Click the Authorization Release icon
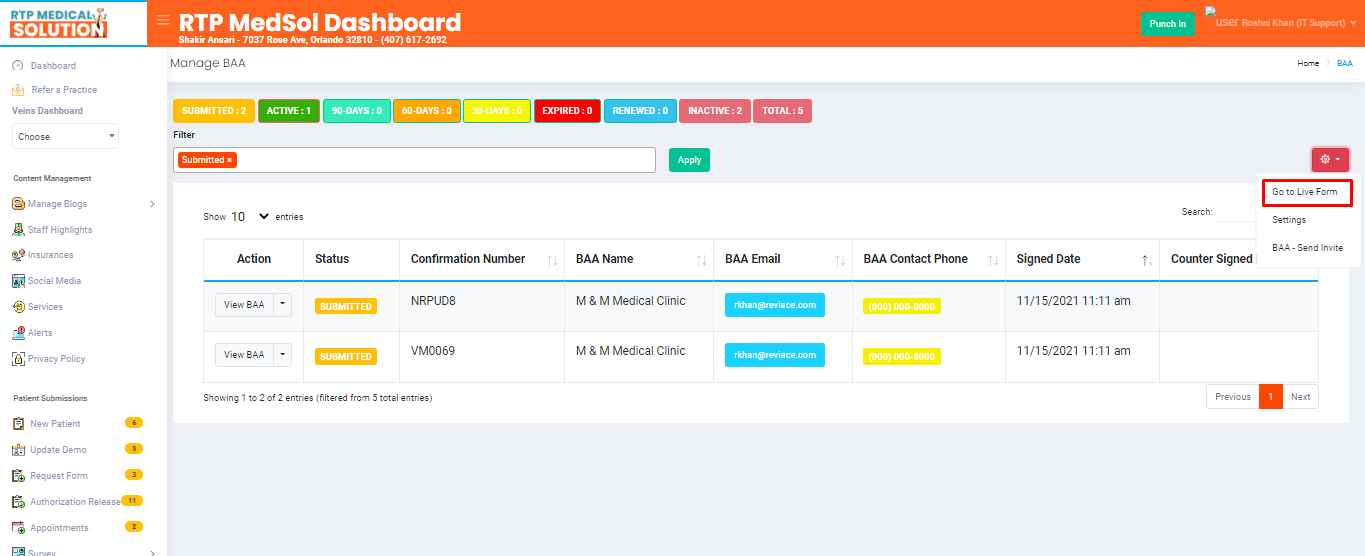 18,502
